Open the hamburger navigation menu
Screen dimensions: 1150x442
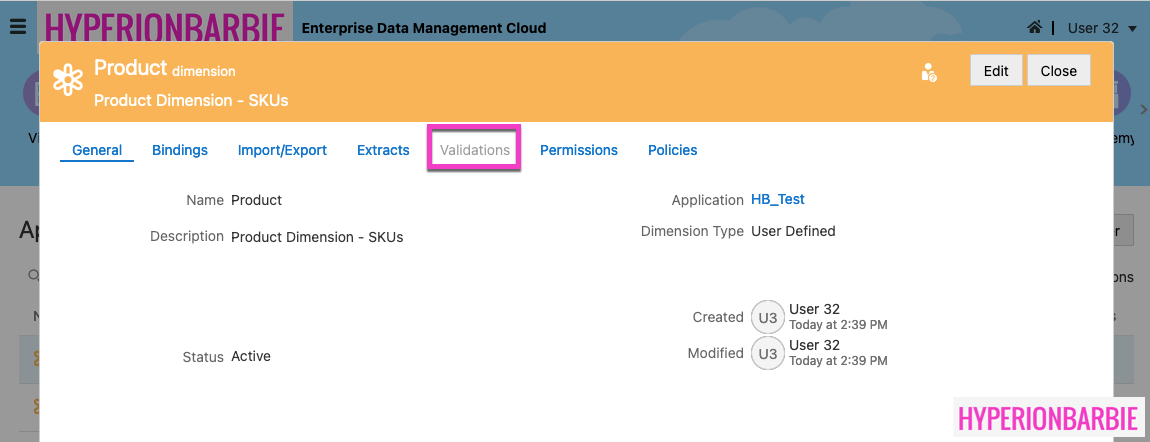tap(17, 28)
